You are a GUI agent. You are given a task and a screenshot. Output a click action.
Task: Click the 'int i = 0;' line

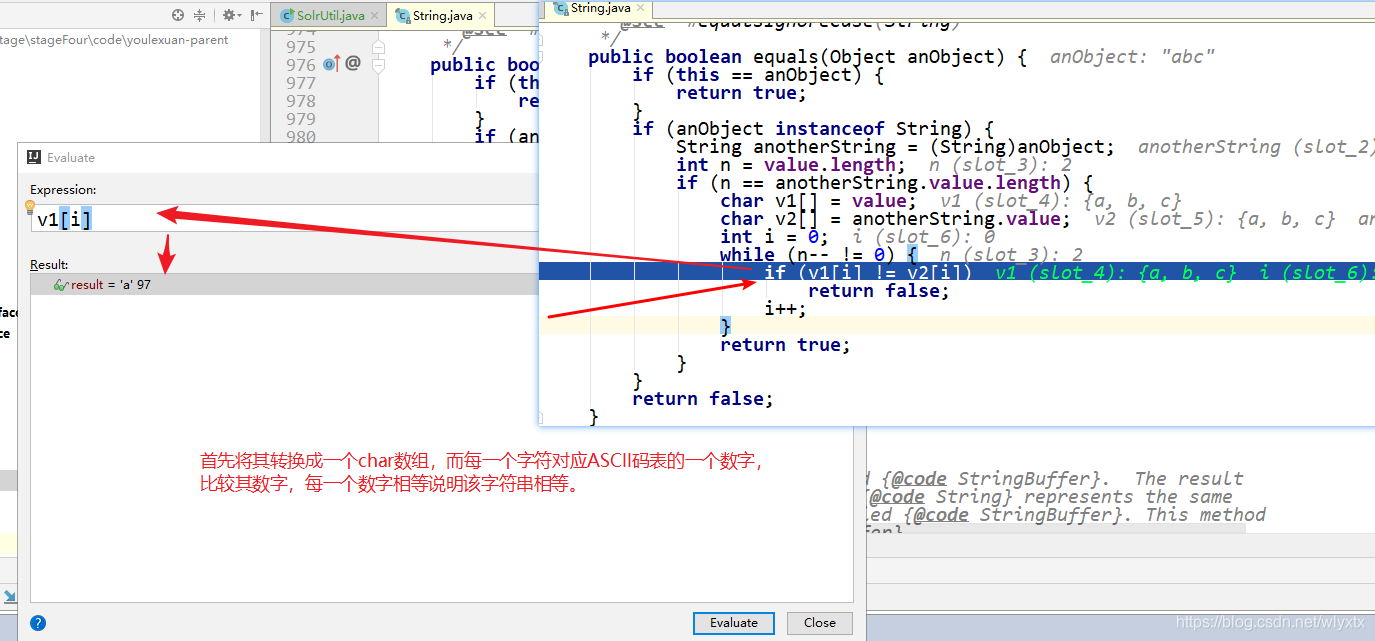(x=774, y=236)
